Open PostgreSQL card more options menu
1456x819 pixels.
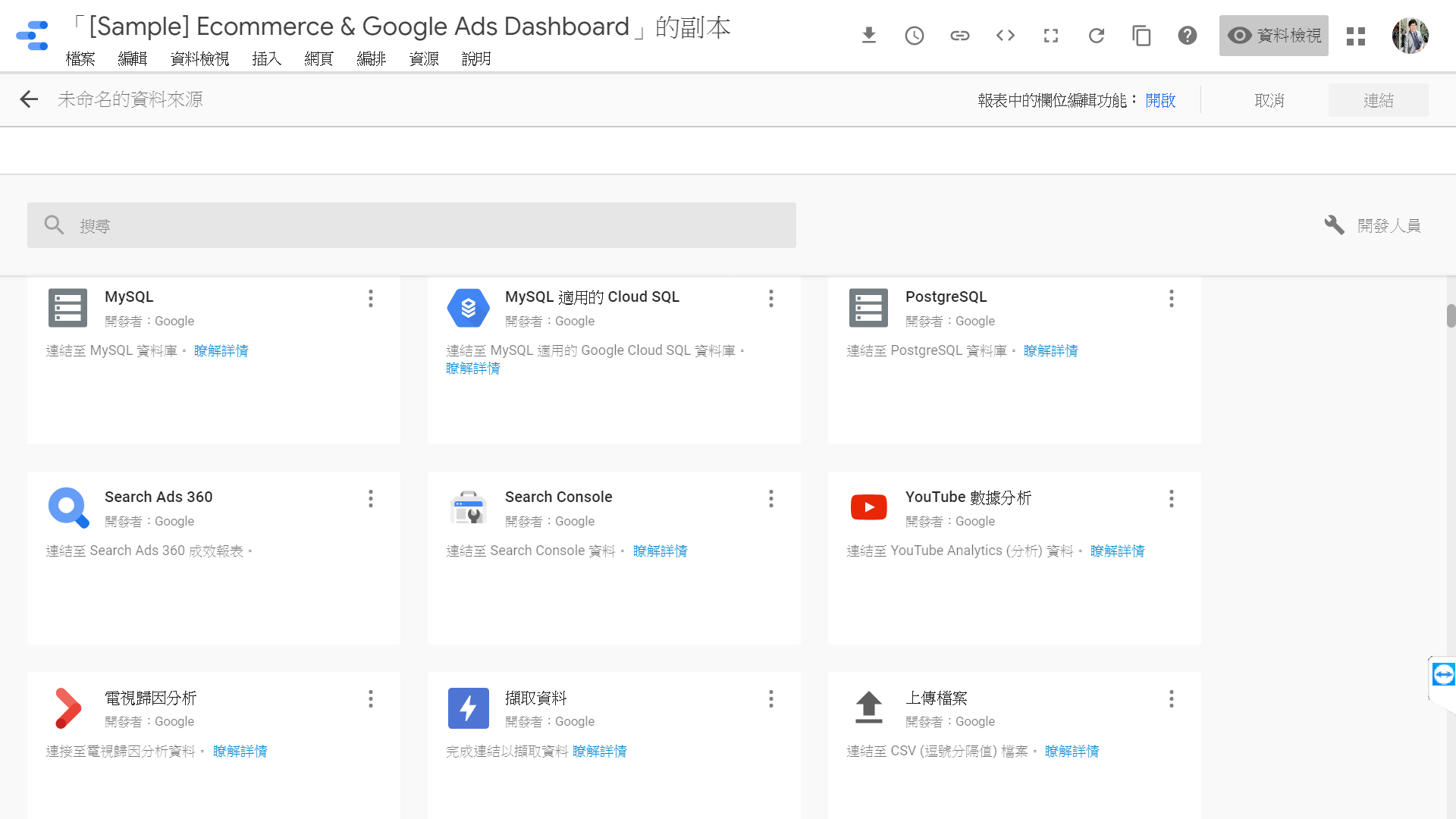[x=1172, y=298]
